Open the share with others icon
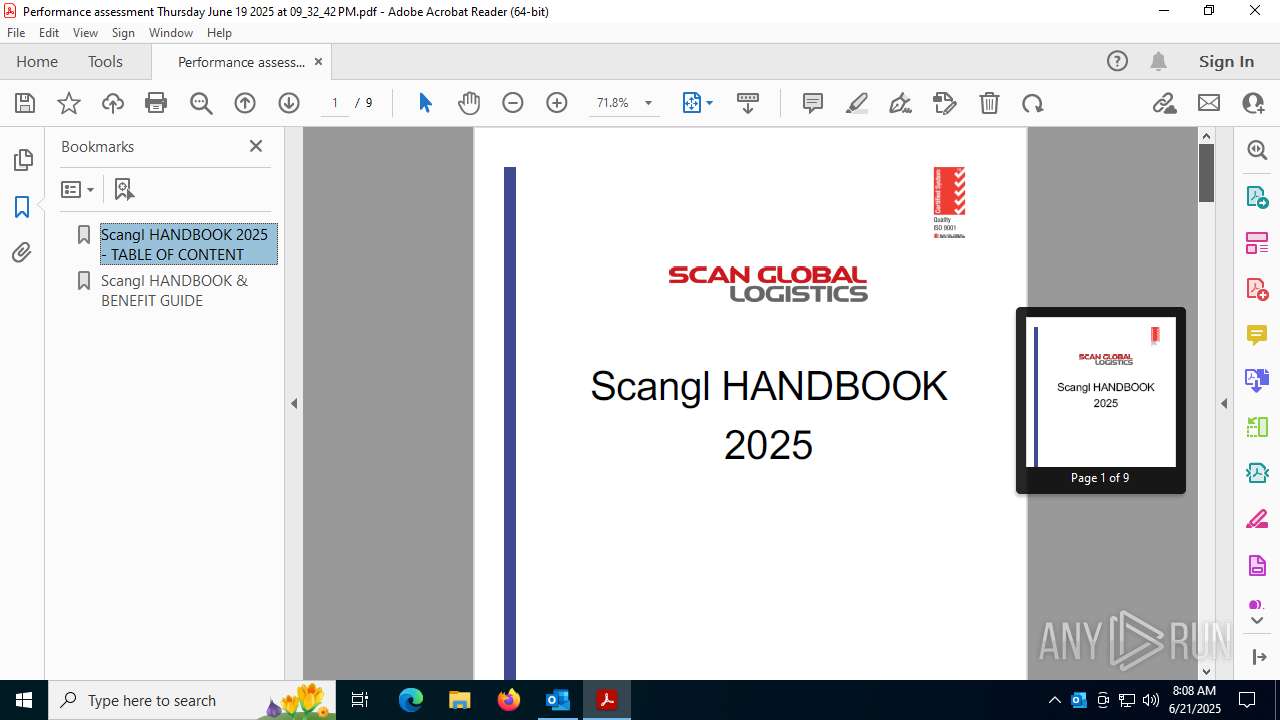The image size is (1280, 720). click(1253, 103)
